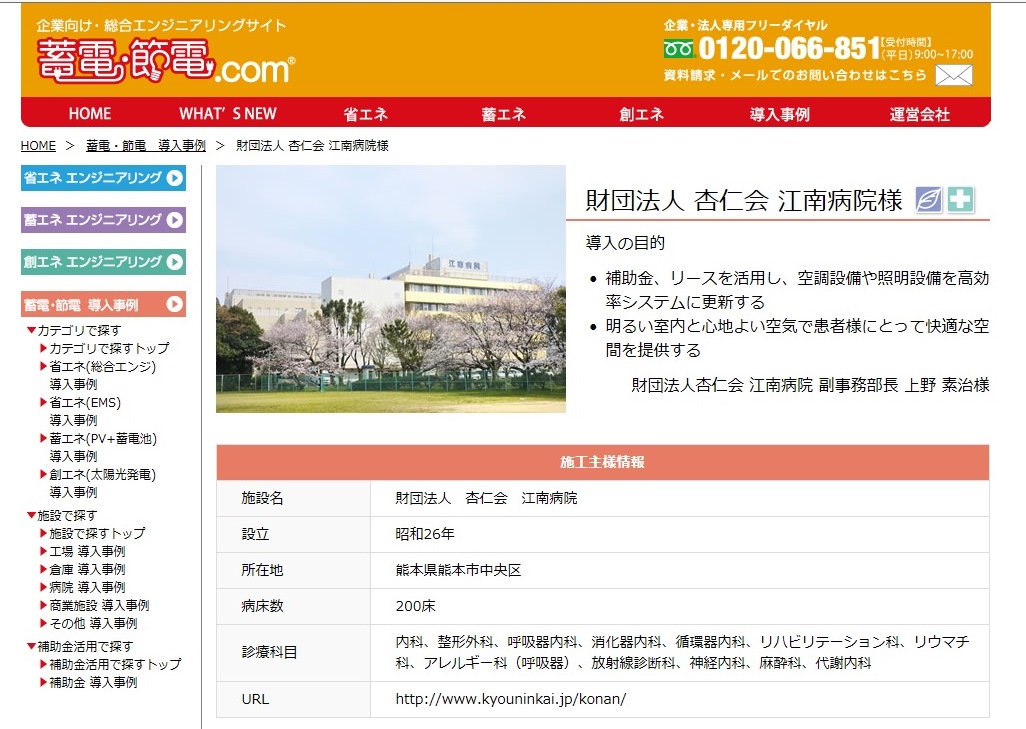The image size is (1026, 729).
Task: Click the hospital URL kyouninkai.jp/konan
Action: coord(510,699)
